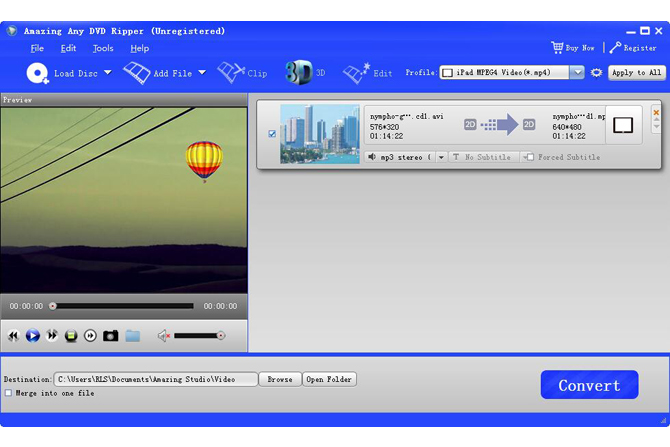This screenshot has height=447, width=670.
Task: Open the Clip tool
Action: click(x=232, y=72)
